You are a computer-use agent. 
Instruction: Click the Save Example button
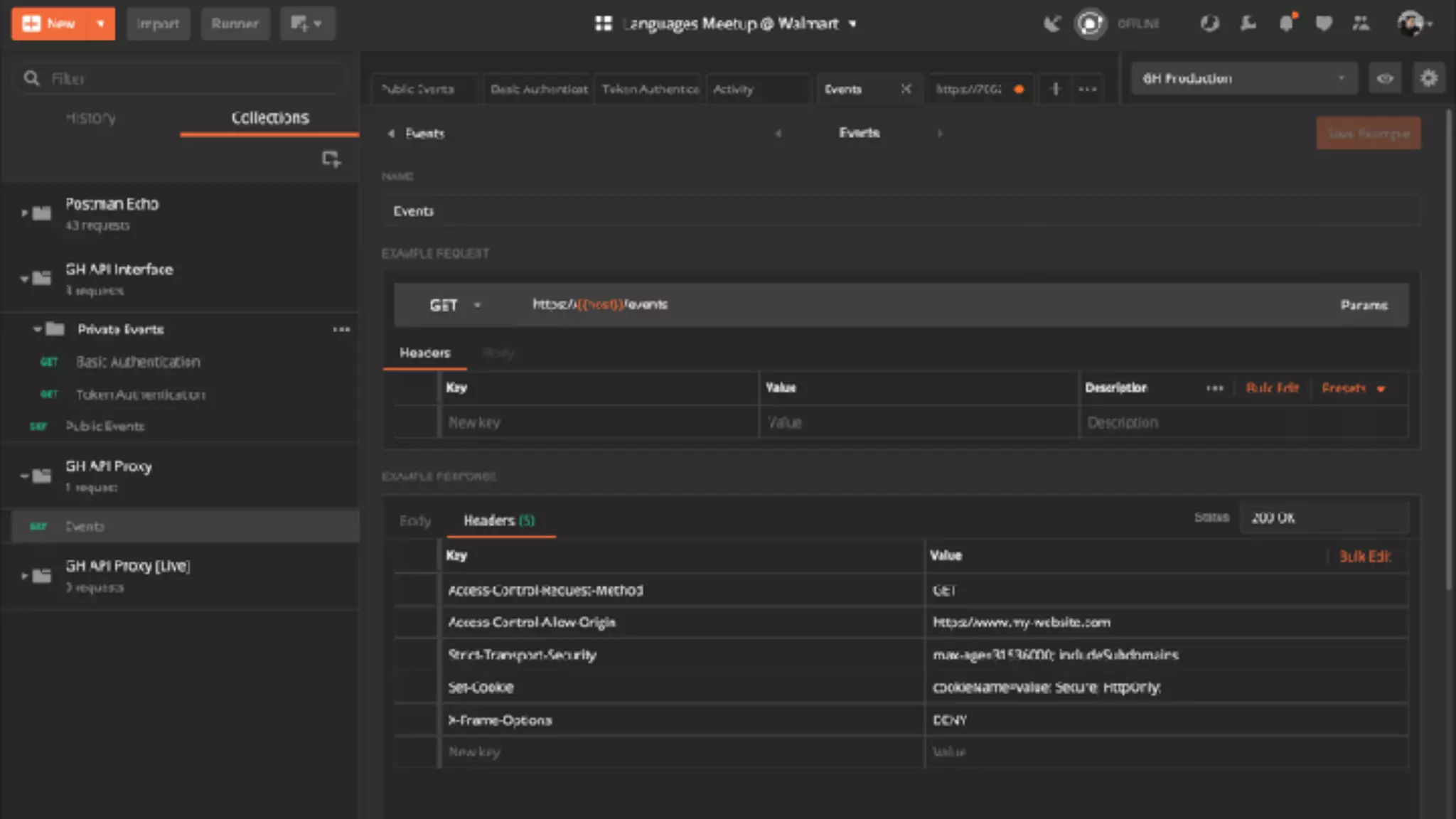coord(1368,134)
